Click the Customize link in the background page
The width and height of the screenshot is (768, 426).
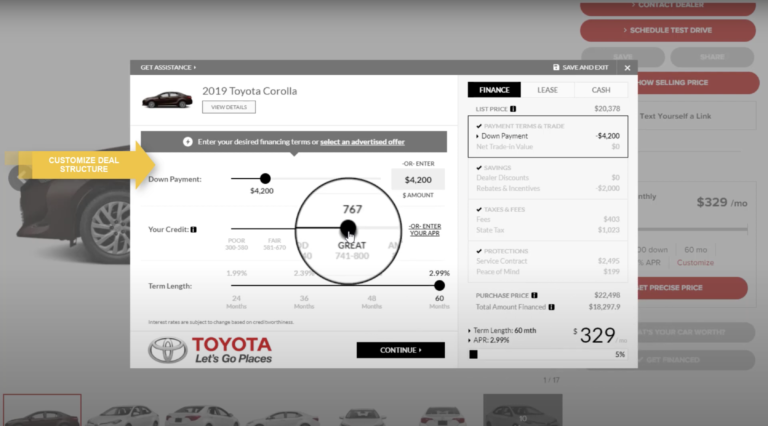(695, 262)
